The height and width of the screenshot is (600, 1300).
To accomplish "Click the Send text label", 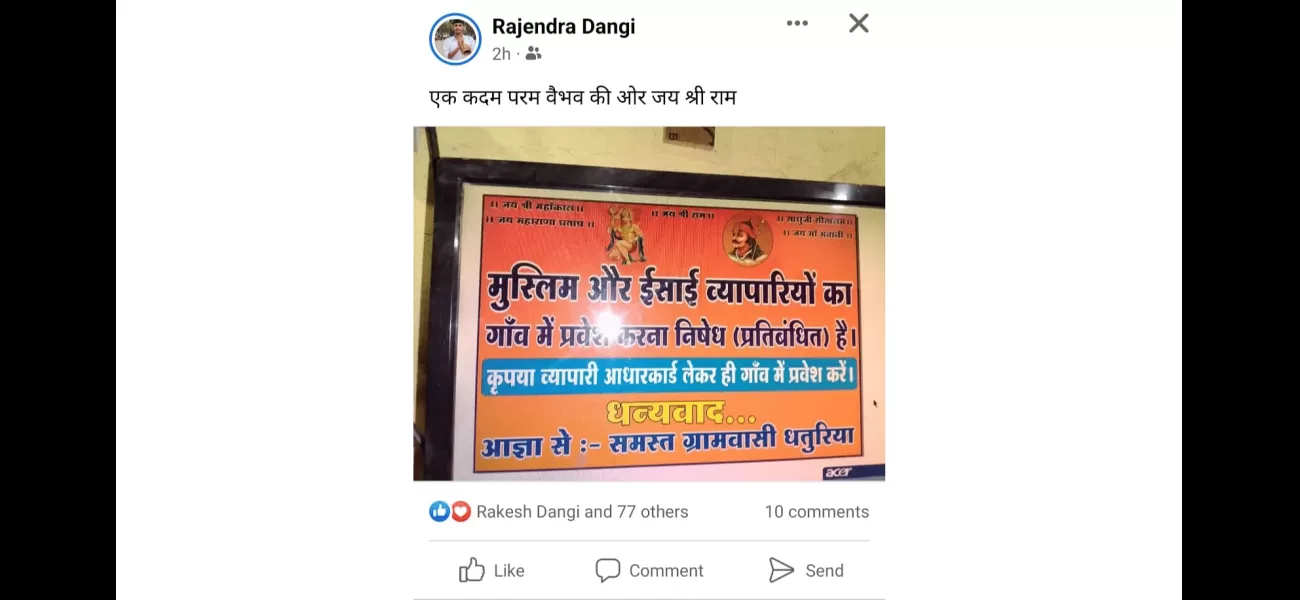I will coord(825,570).
